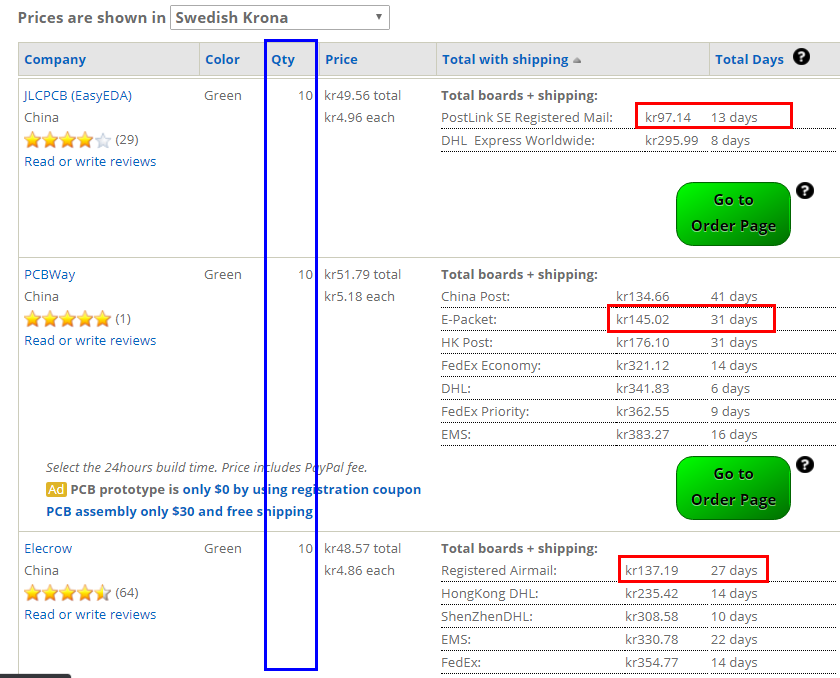Viewport: 840px width, 678px height.
Task: Select Registered Airmail price kr137.19
Action: coord(652,571)
